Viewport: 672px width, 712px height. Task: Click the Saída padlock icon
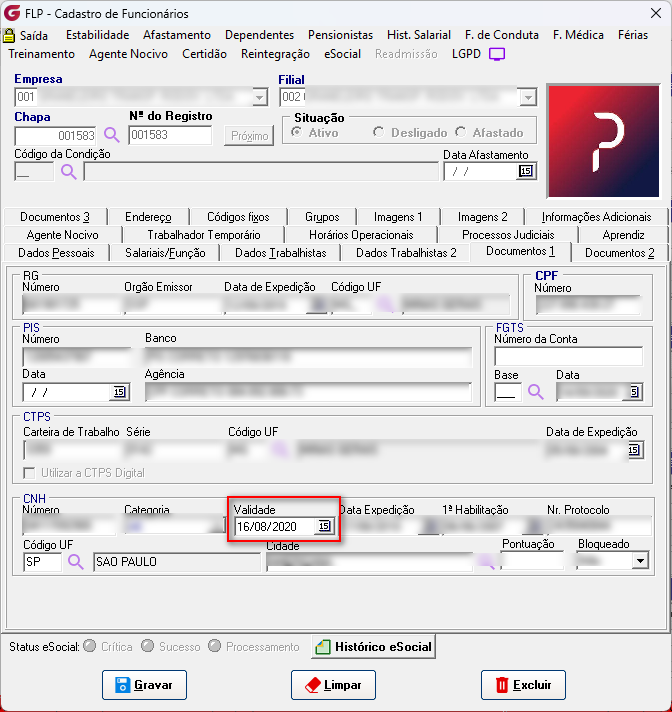(9, 35)
